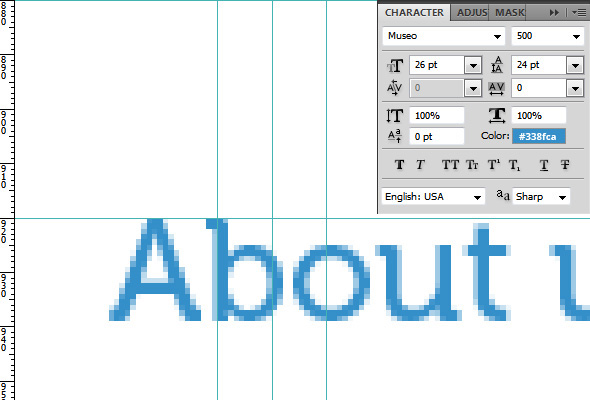Apply Strikethrough text style
Screen dimensions: 590x400
[x=565, y=164]
